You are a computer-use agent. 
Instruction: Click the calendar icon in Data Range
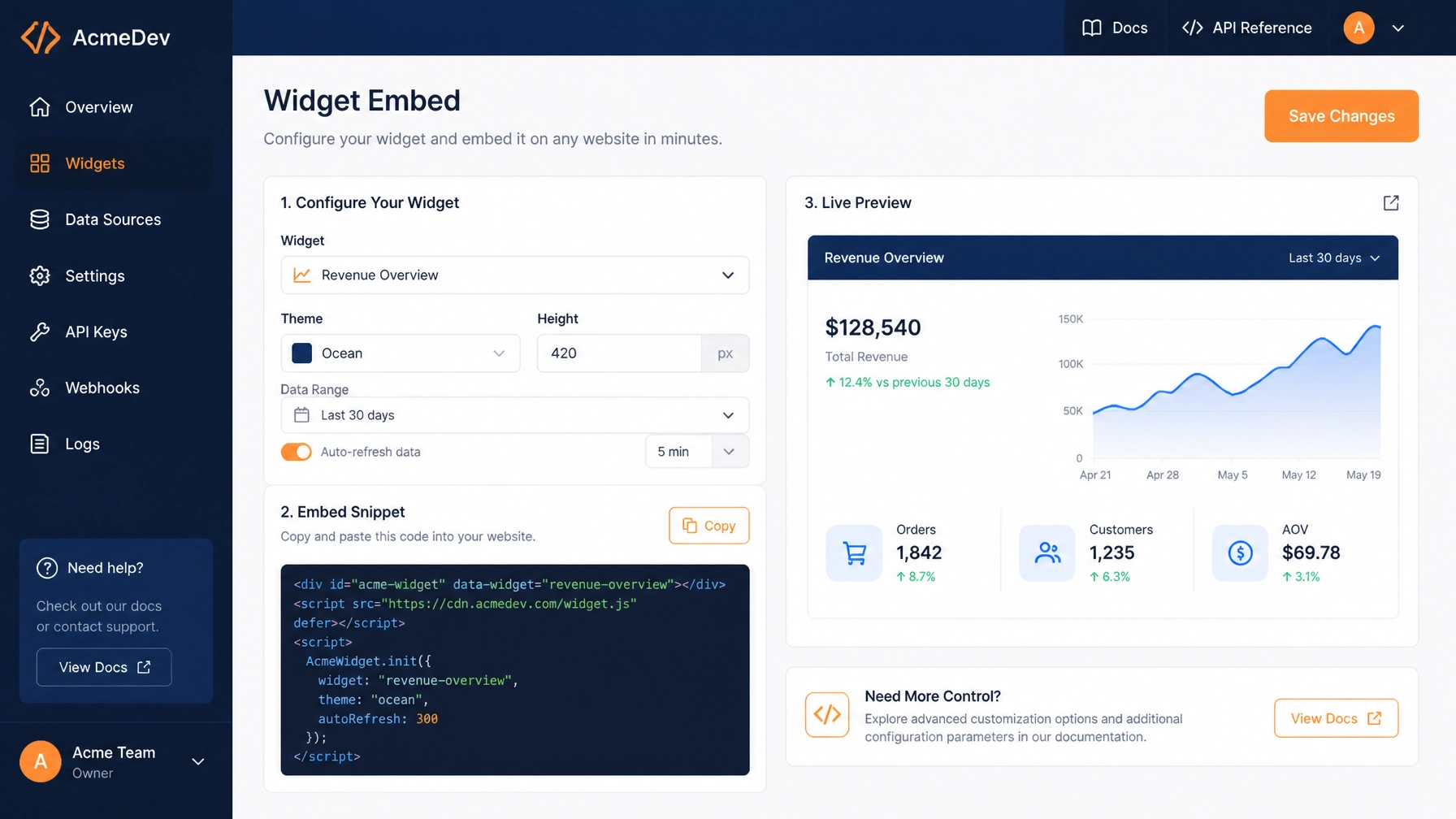[301, 415]
